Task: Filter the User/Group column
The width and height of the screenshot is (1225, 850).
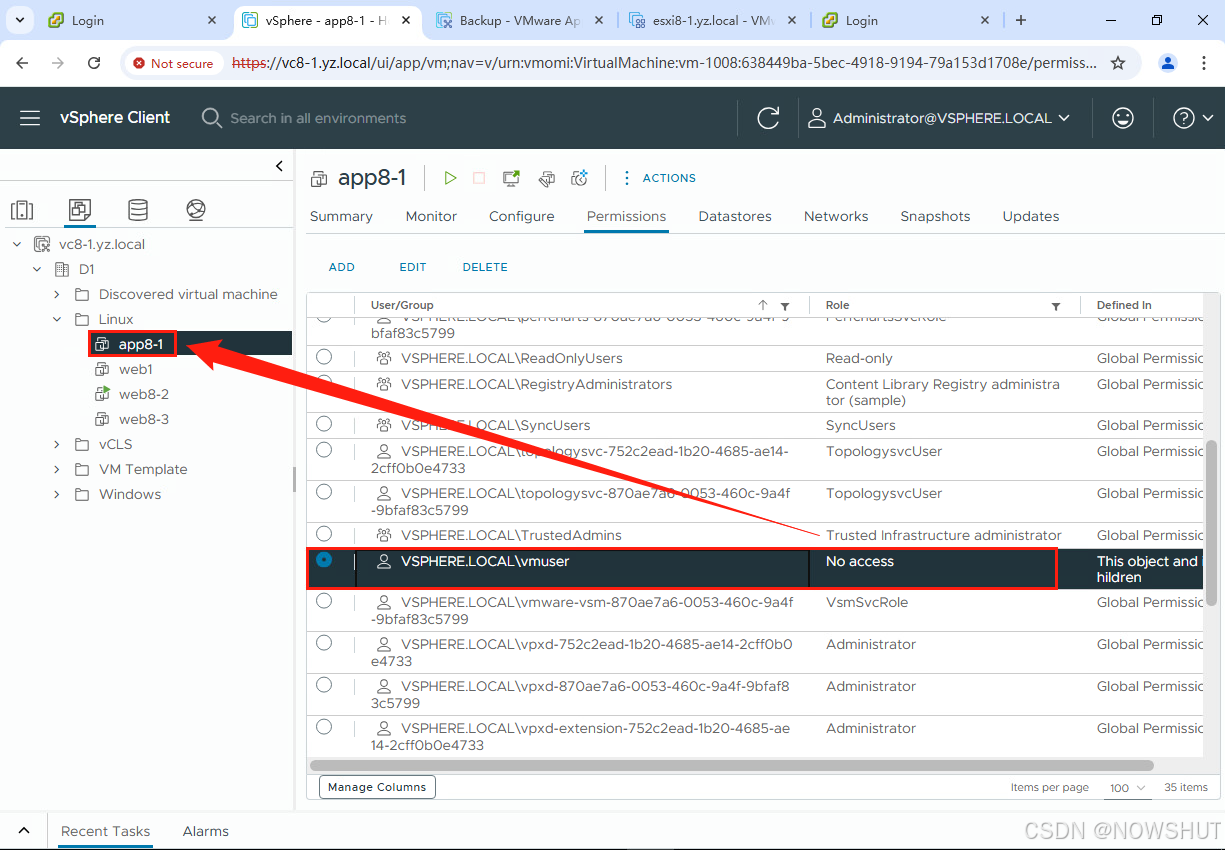Action: [x=785, y=306]
